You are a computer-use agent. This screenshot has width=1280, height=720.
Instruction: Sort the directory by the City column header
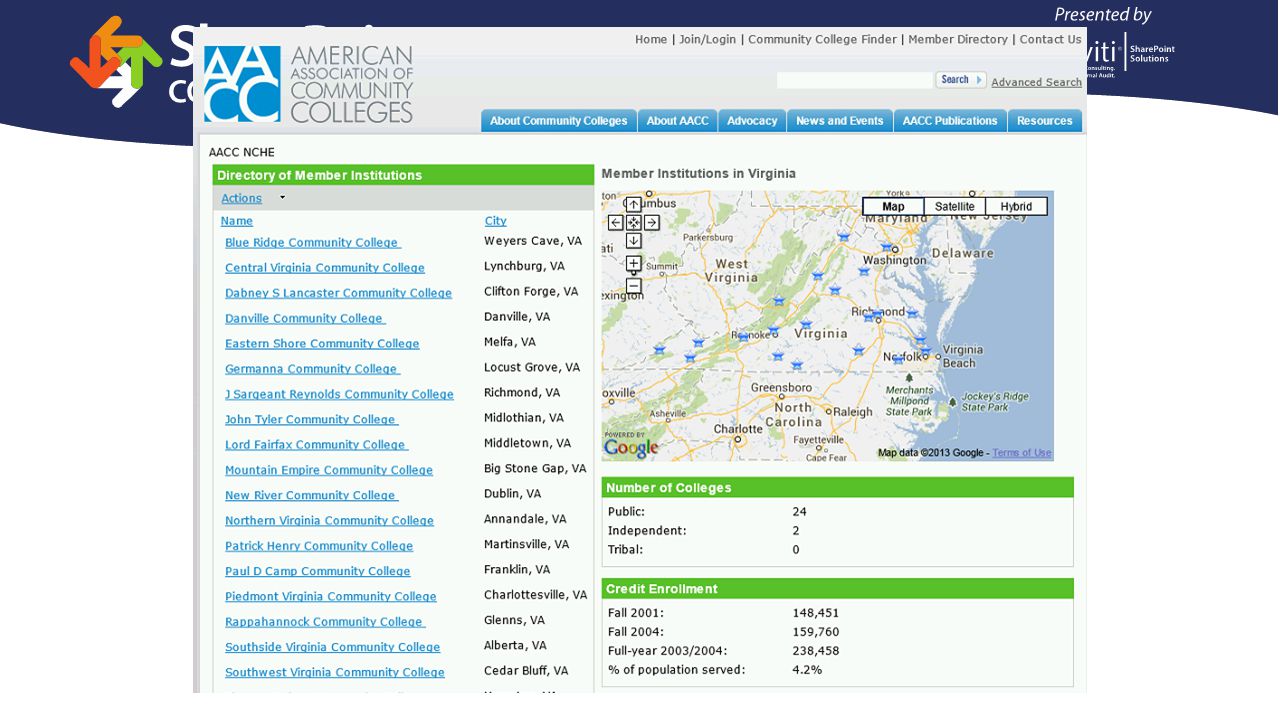click(x=495, y=221)
